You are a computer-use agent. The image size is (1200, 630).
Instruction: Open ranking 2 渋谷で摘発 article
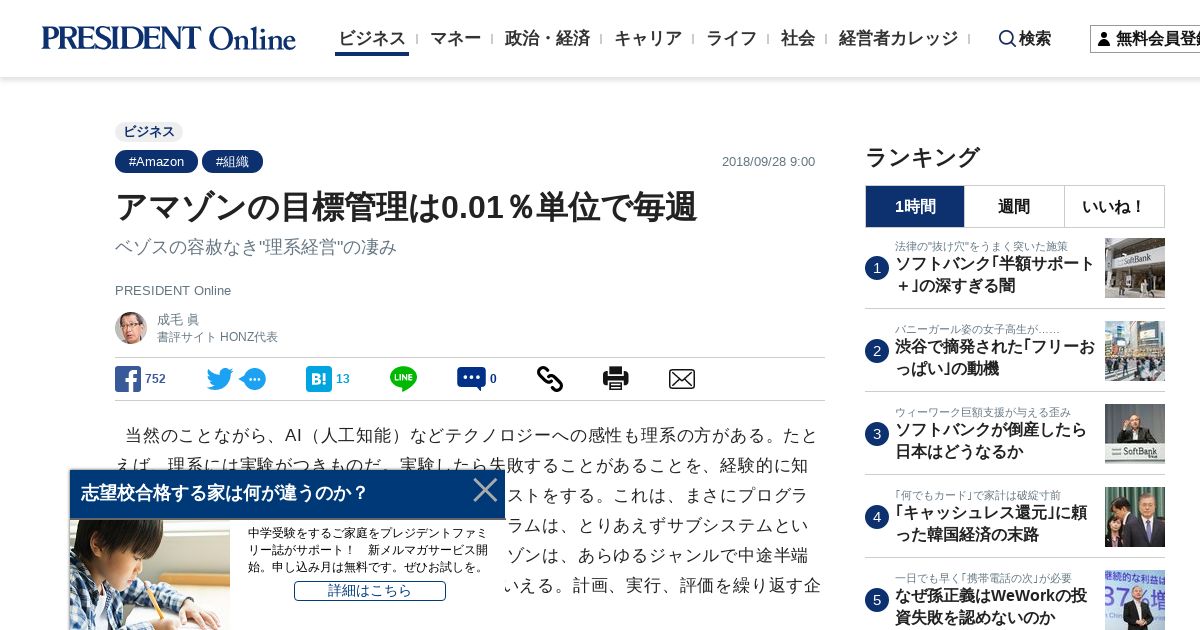click(995, 358)
